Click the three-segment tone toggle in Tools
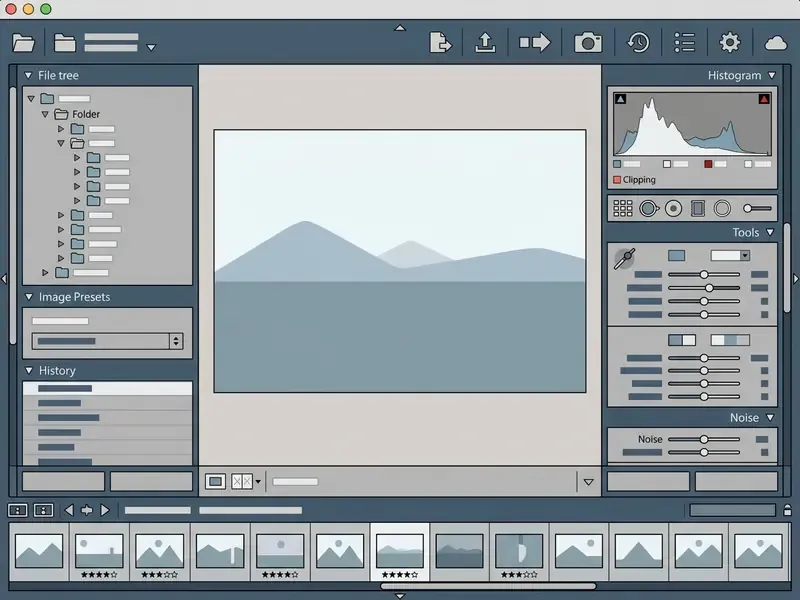Screen dimensions: 800x600 click(730, 340)
